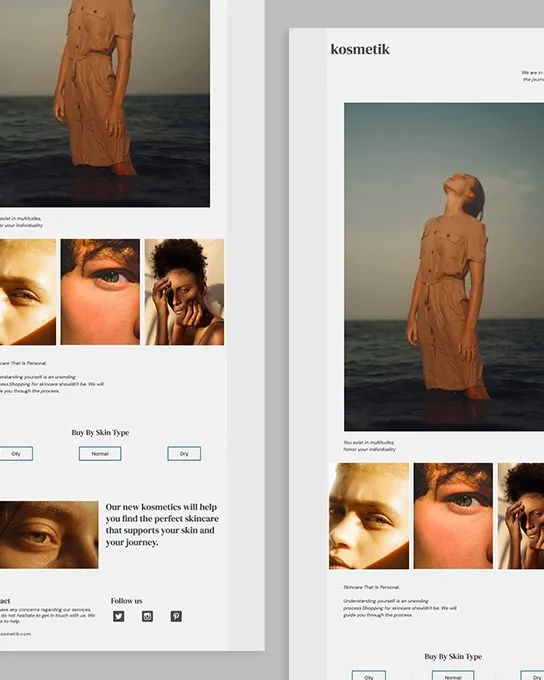This screenshot has width=544, height=680.
Task: Select the Follow us heading
Action: [x=126, y=601]
